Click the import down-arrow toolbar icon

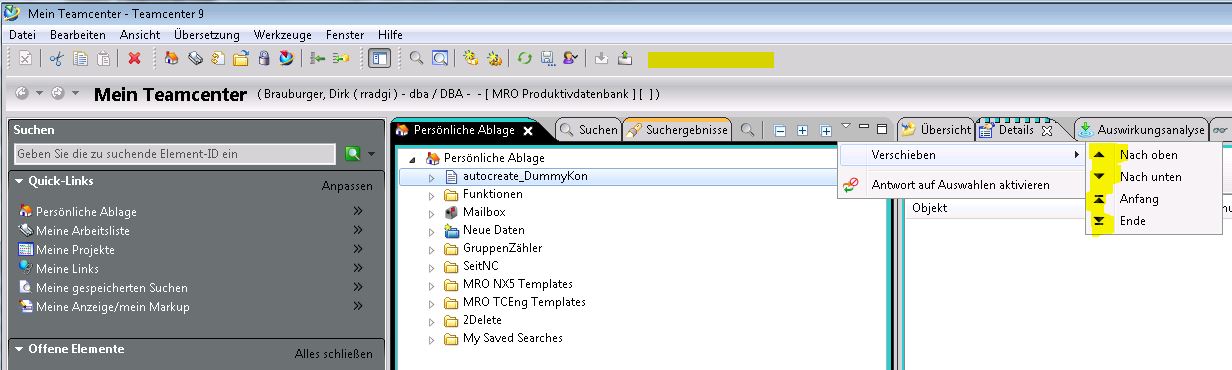[601, 58]
